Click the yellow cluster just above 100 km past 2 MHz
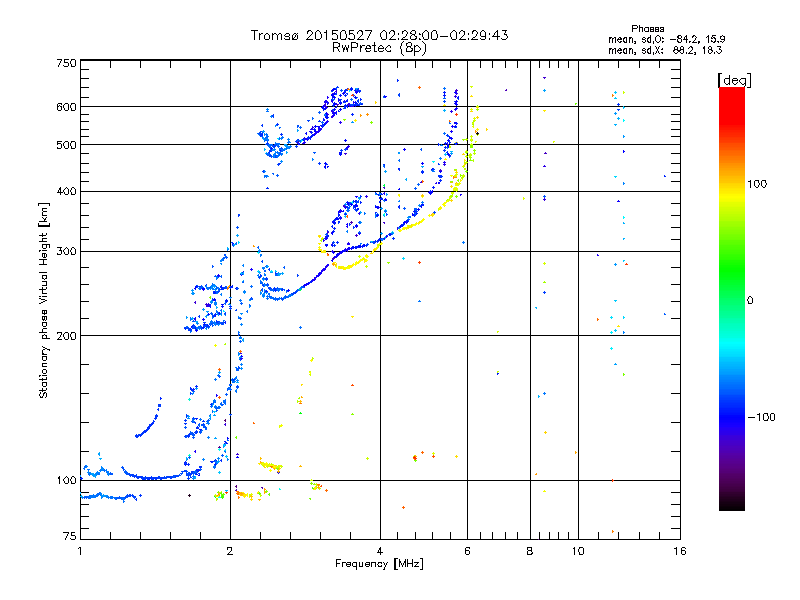The width and height of the screenshot is (800, 600). pyautogui.click(x=270, y=465)
